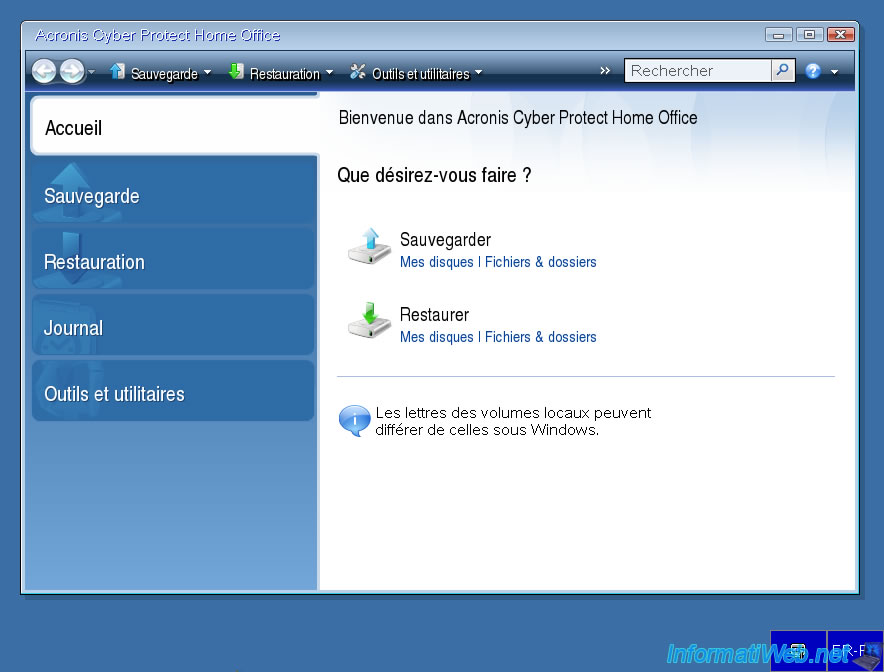The image size is (884, 672).
Task: Click the magnifier search icon
Action: coord(782,71)
